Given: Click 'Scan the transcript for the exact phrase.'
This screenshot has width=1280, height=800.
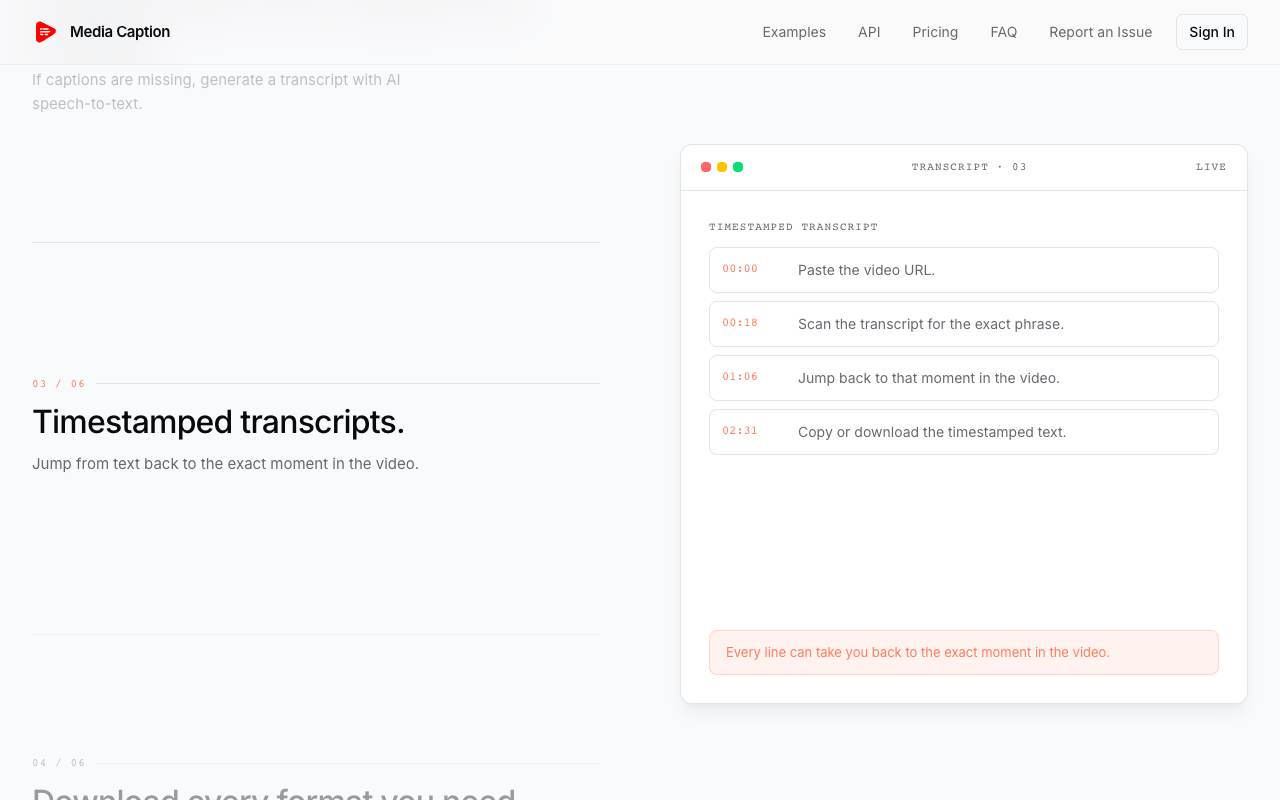Looking at the screenshot, I should pos(964,324).
